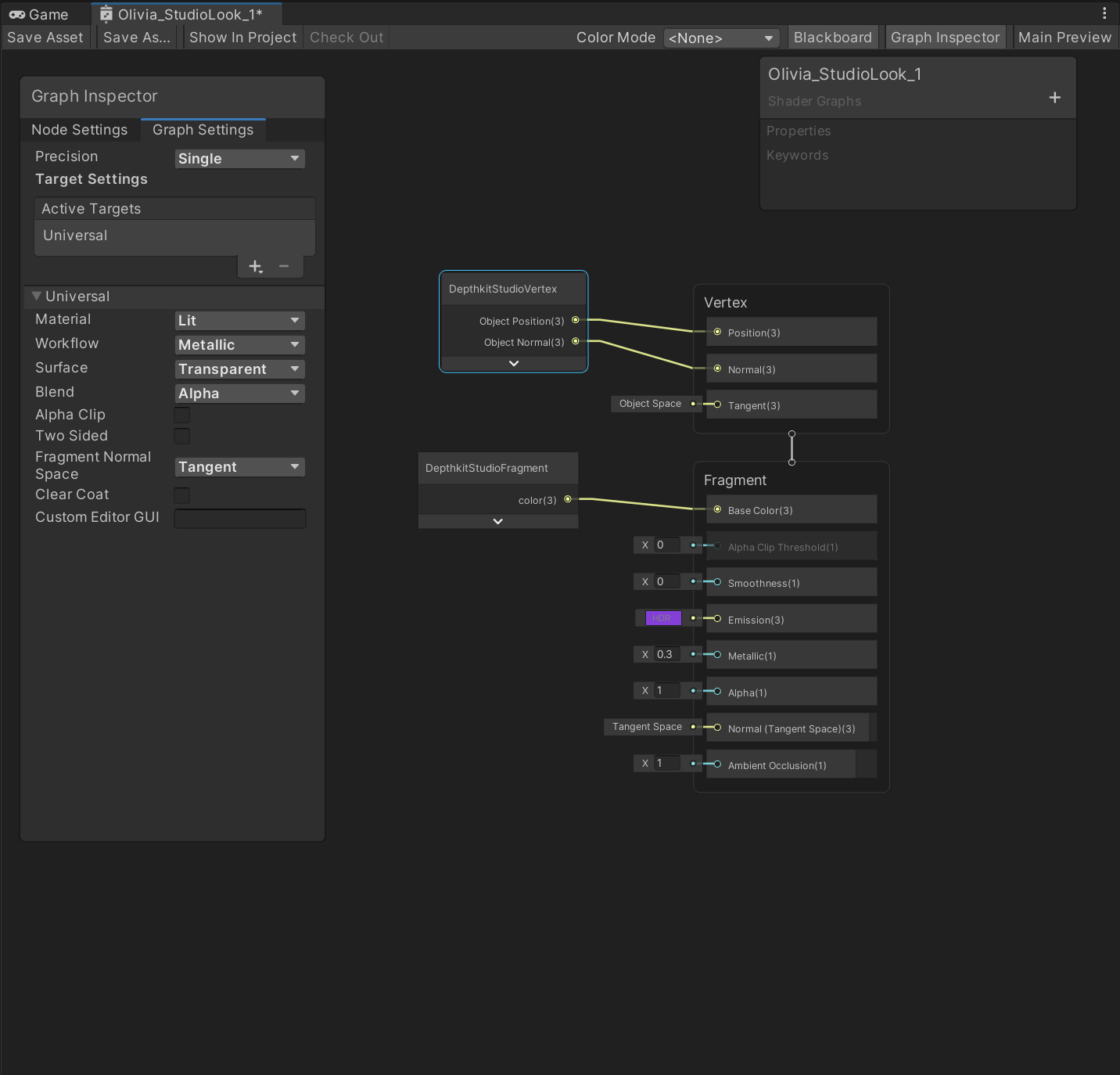The height and width of the screenshot is (1075, 1120).
Task: Click Show In Project
Action: coord(242,37)
